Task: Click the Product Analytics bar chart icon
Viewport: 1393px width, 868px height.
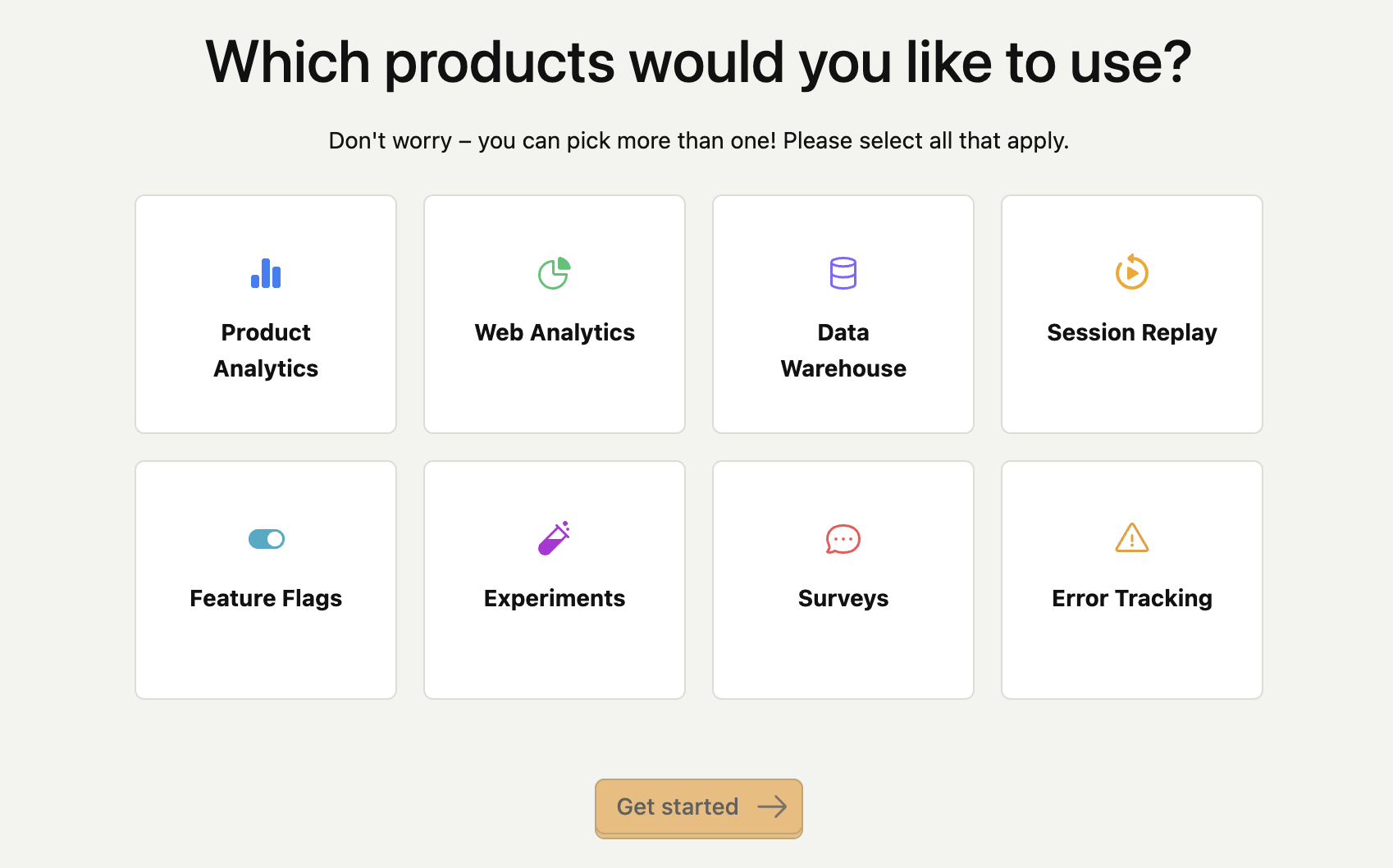Action: (266, 273)
